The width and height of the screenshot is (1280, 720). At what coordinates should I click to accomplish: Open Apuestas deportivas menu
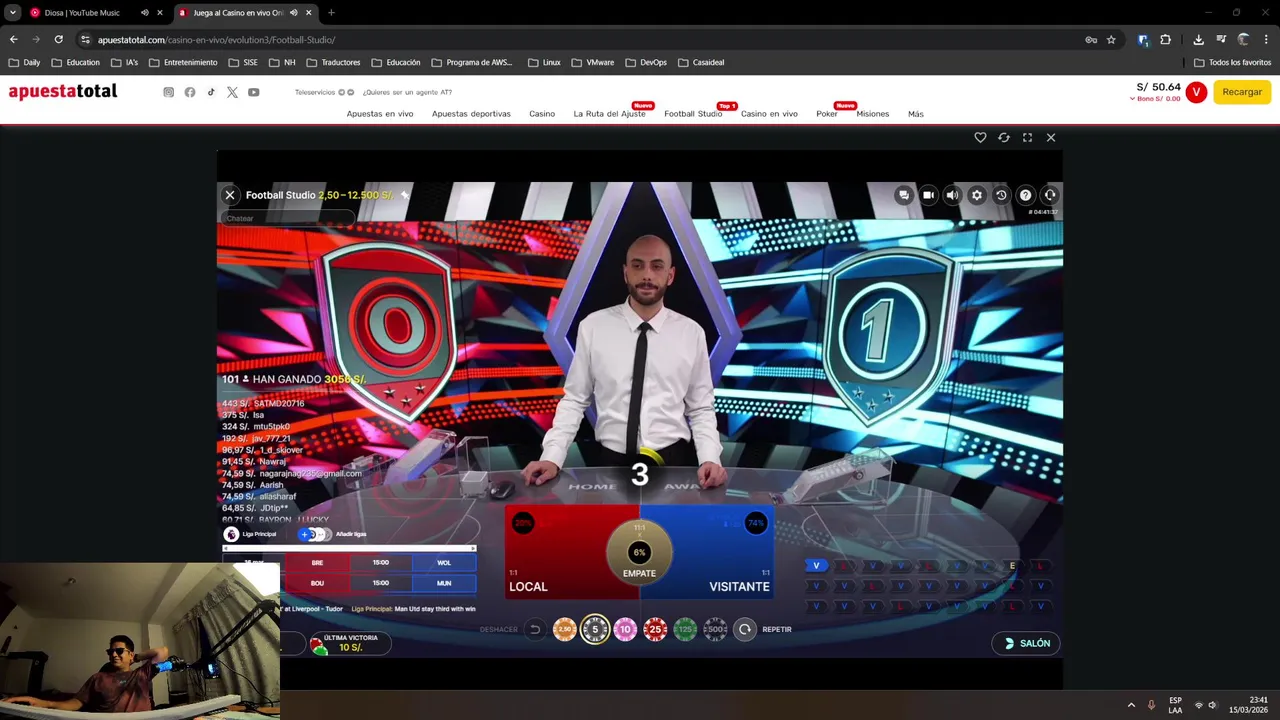click(471, 114)
